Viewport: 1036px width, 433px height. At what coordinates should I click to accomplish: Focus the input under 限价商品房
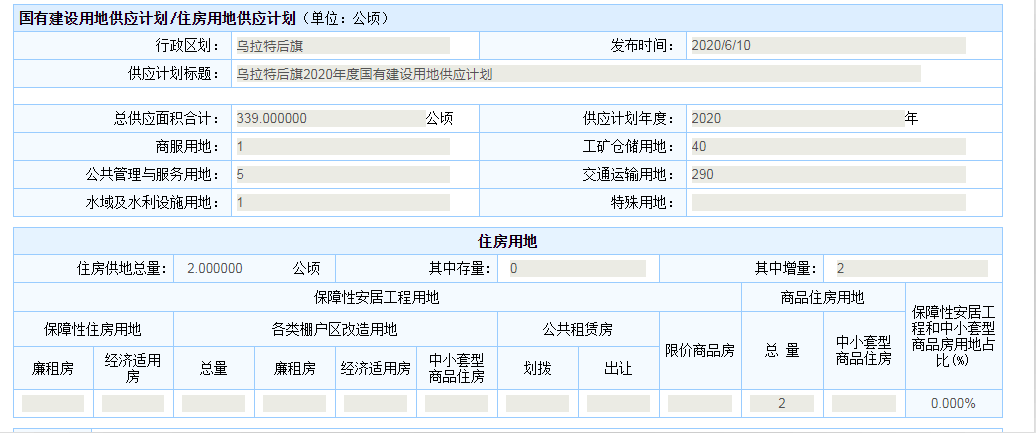coord(700,404)
